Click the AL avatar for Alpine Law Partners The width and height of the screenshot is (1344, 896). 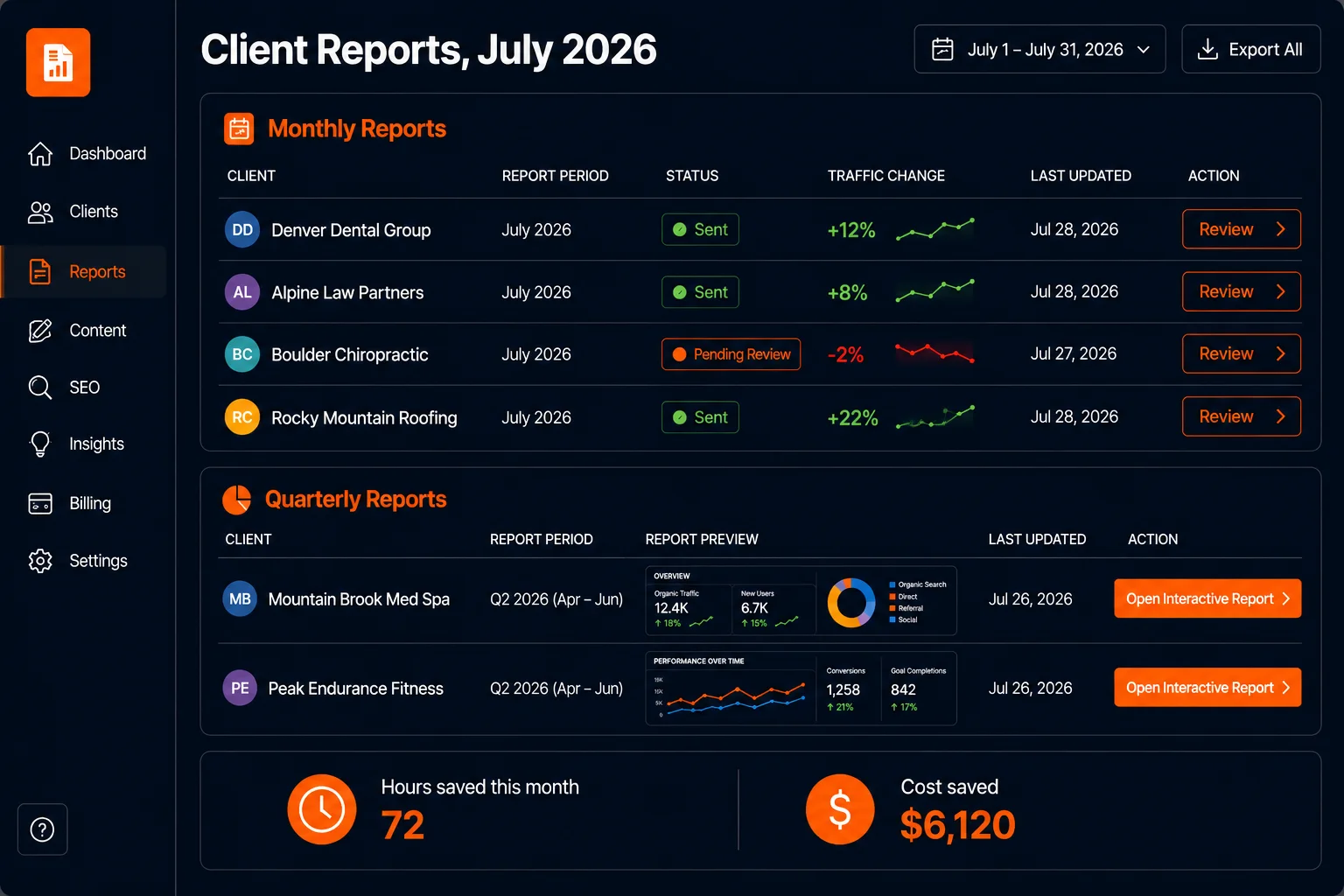(242, 292)
